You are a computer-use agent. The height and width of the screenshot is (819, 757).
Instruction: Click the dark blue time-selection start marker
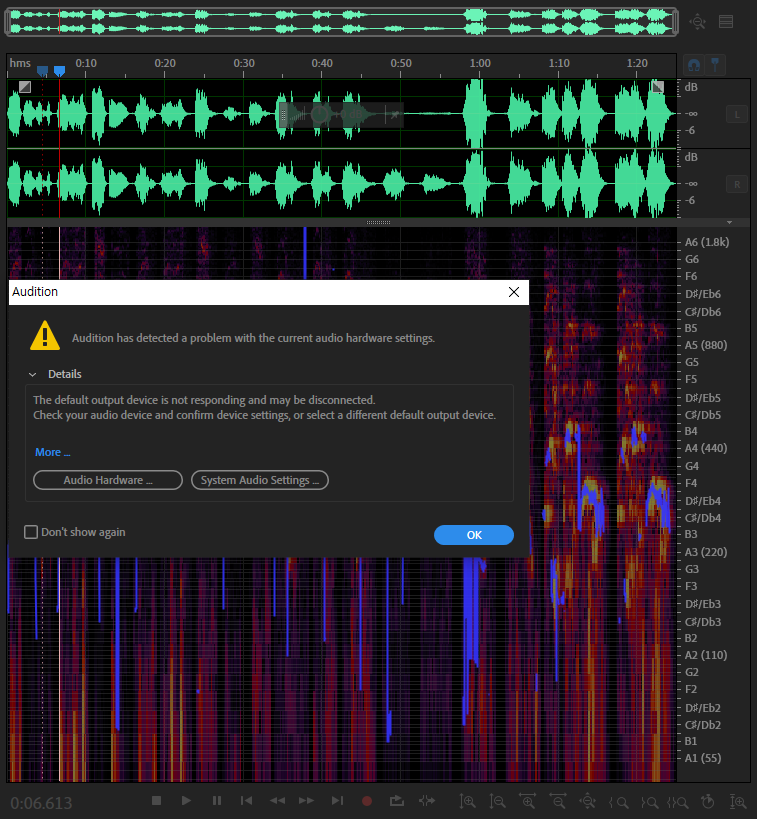[43, 70]
